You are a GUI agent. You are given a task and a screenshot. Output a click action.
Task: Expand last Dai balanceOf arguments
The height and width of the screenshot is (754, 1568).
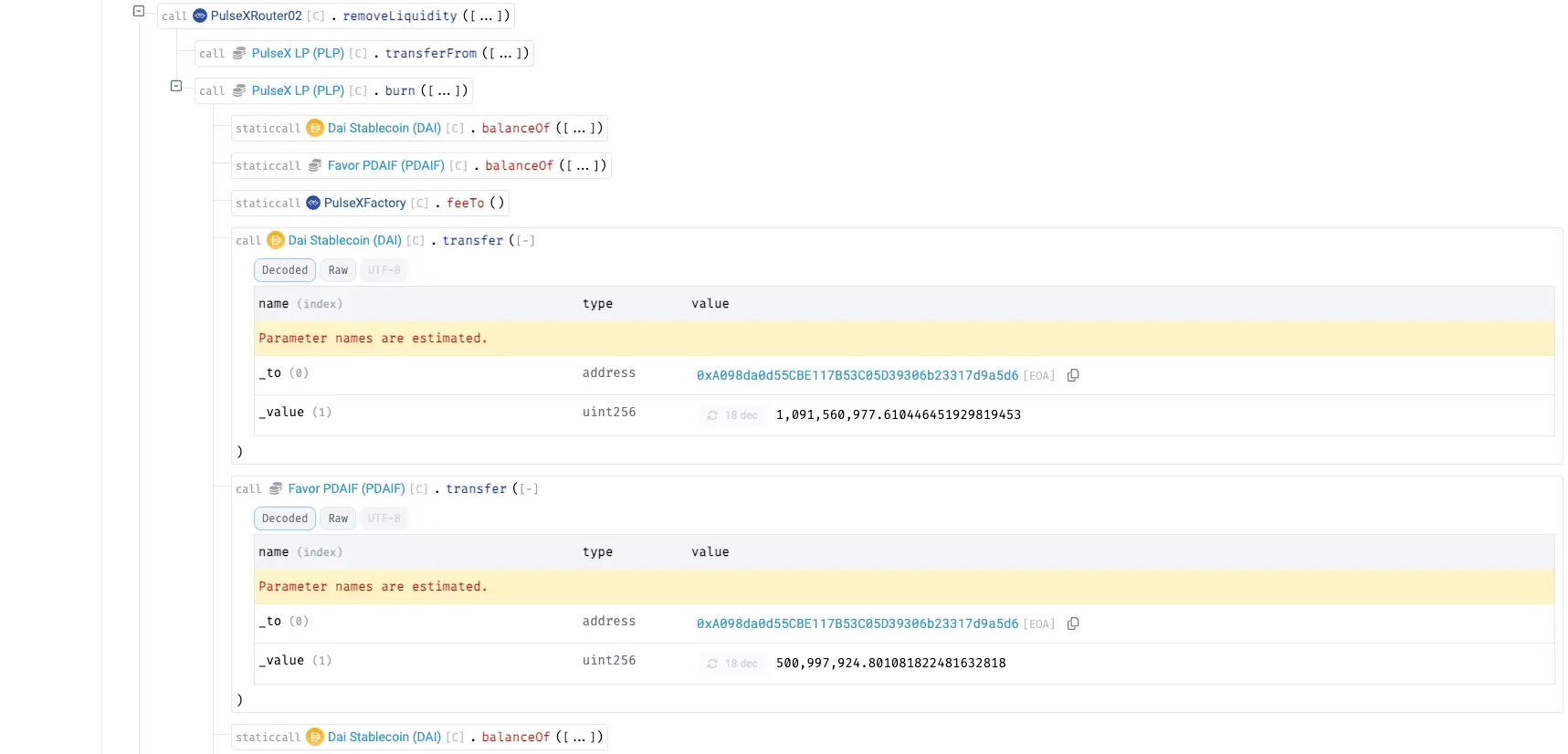tap(579, 737)
